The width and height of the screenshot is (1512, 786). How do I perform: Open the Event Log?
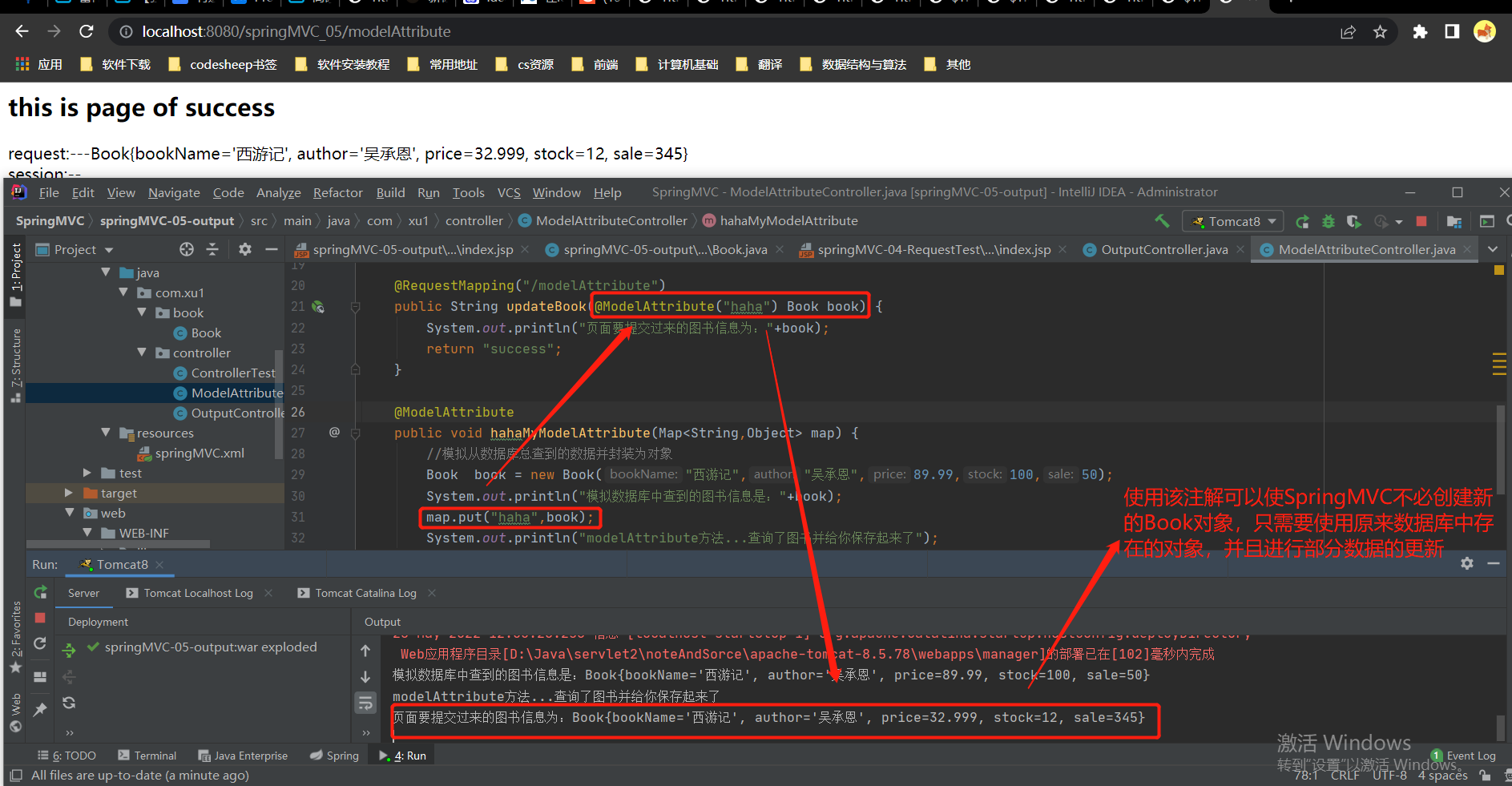[x=1463, y=756]
